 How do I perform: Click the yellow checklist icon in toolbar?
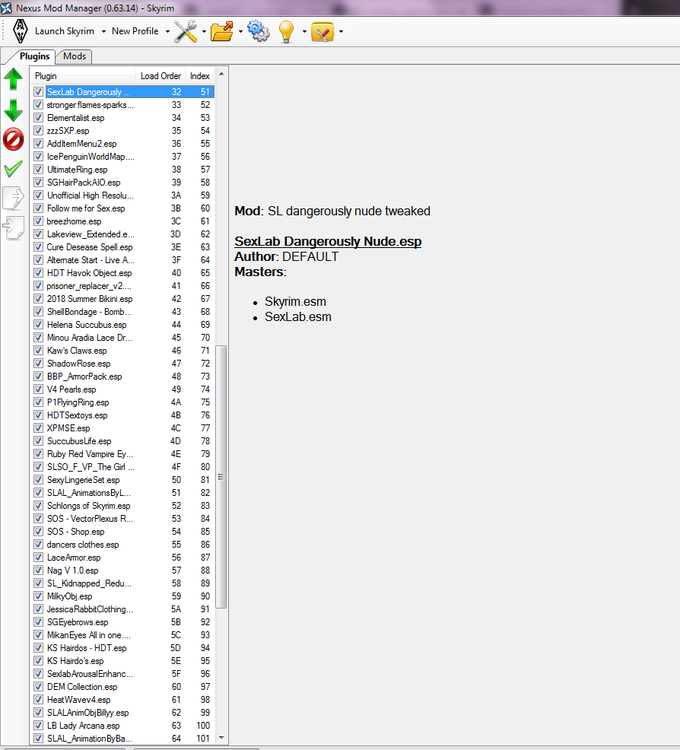(322, 32)
